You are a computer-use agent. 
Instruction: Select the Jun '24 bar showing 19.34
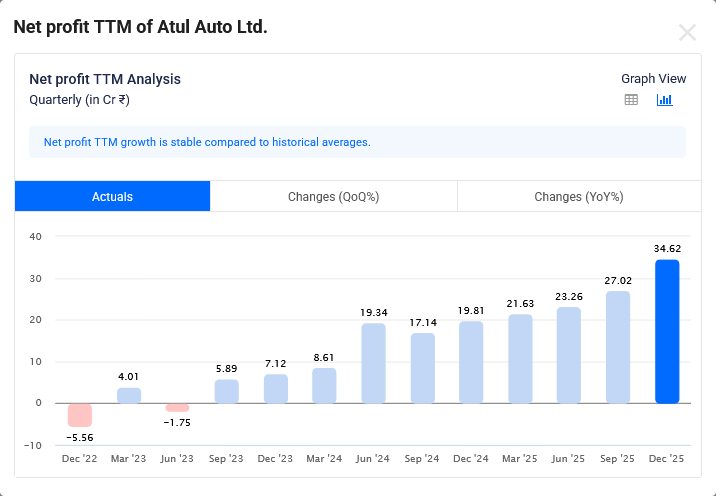coord(373,363)
